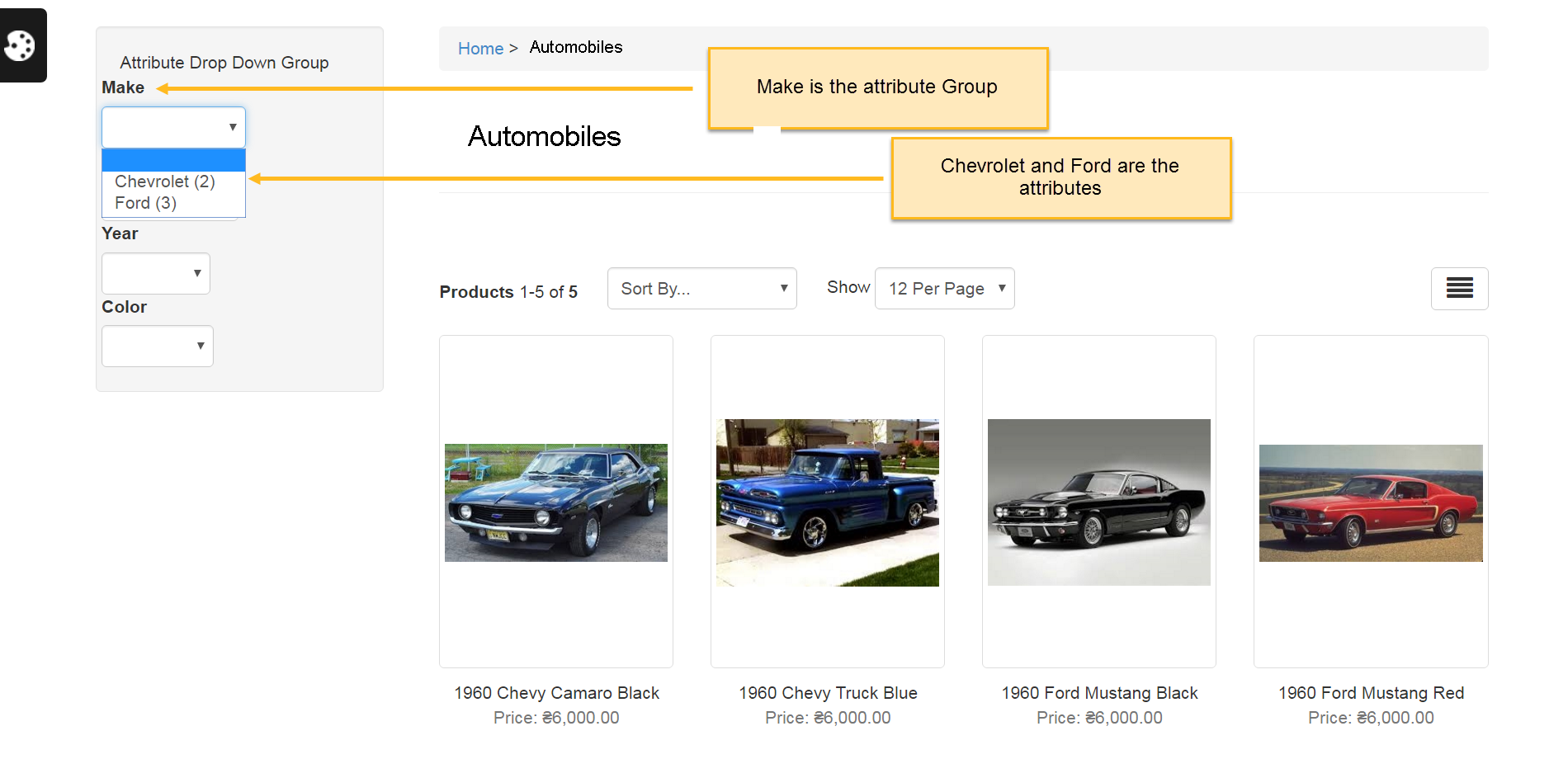The image size is (1568, 778).
Task: Click the Year group label
Action: click(x=120, y=233)
